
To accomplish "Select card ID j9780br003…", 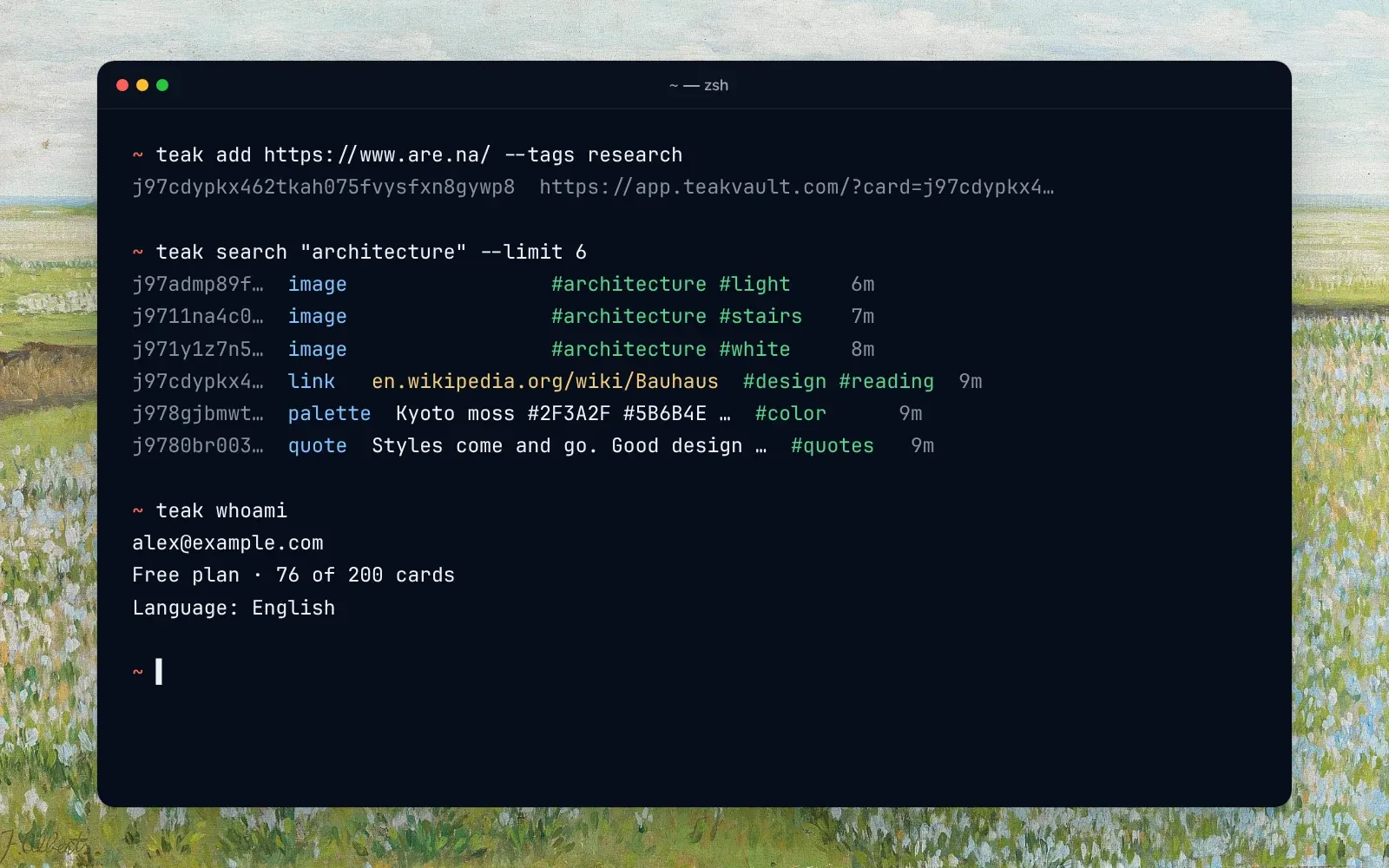I will 198,445.
